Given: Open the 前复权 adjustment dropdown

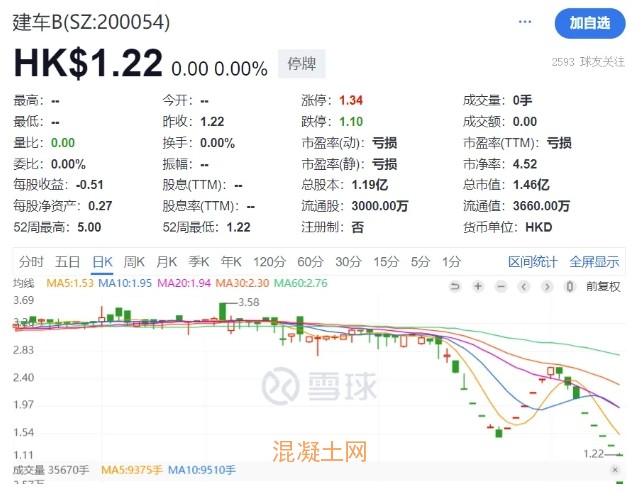Looking at the screenshot, I should [x=603, y=286].
